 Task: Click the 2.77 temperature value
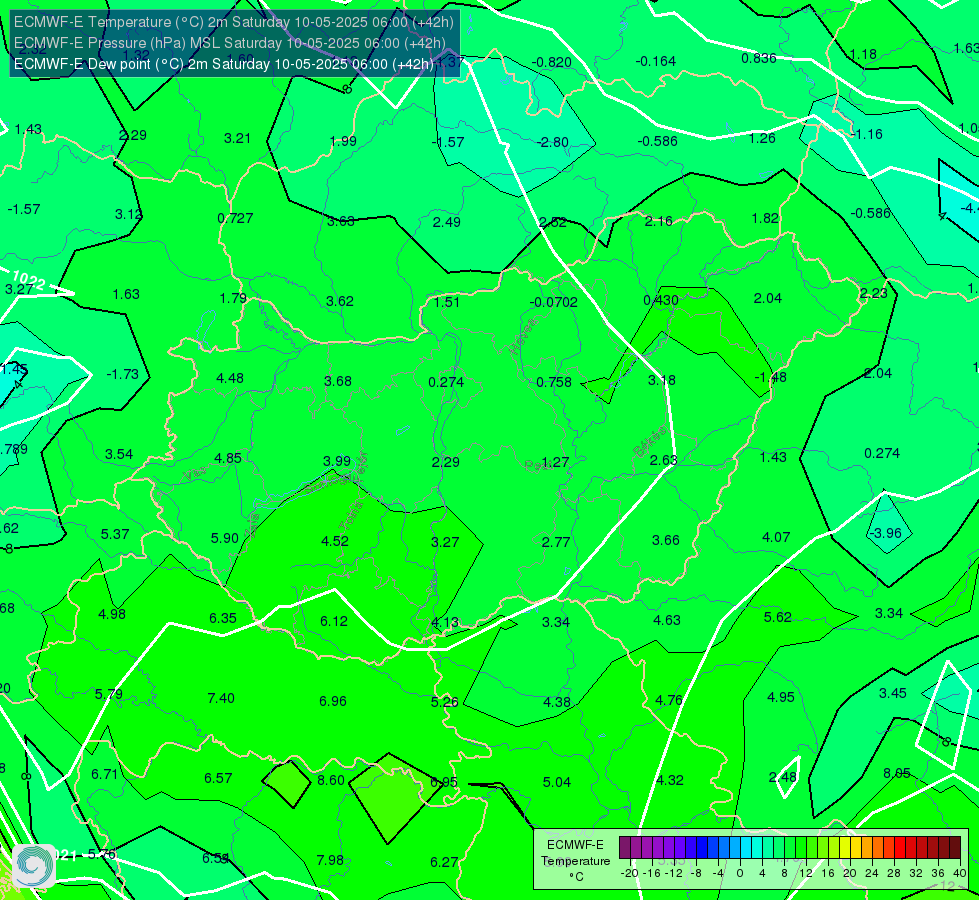[556, 542]
